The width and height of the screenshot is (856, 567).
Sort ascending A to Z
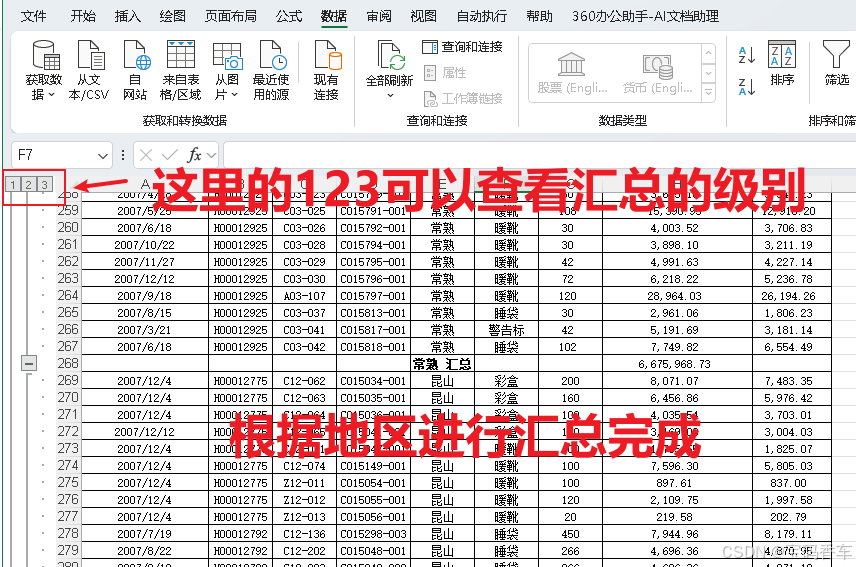click(746, 55)
